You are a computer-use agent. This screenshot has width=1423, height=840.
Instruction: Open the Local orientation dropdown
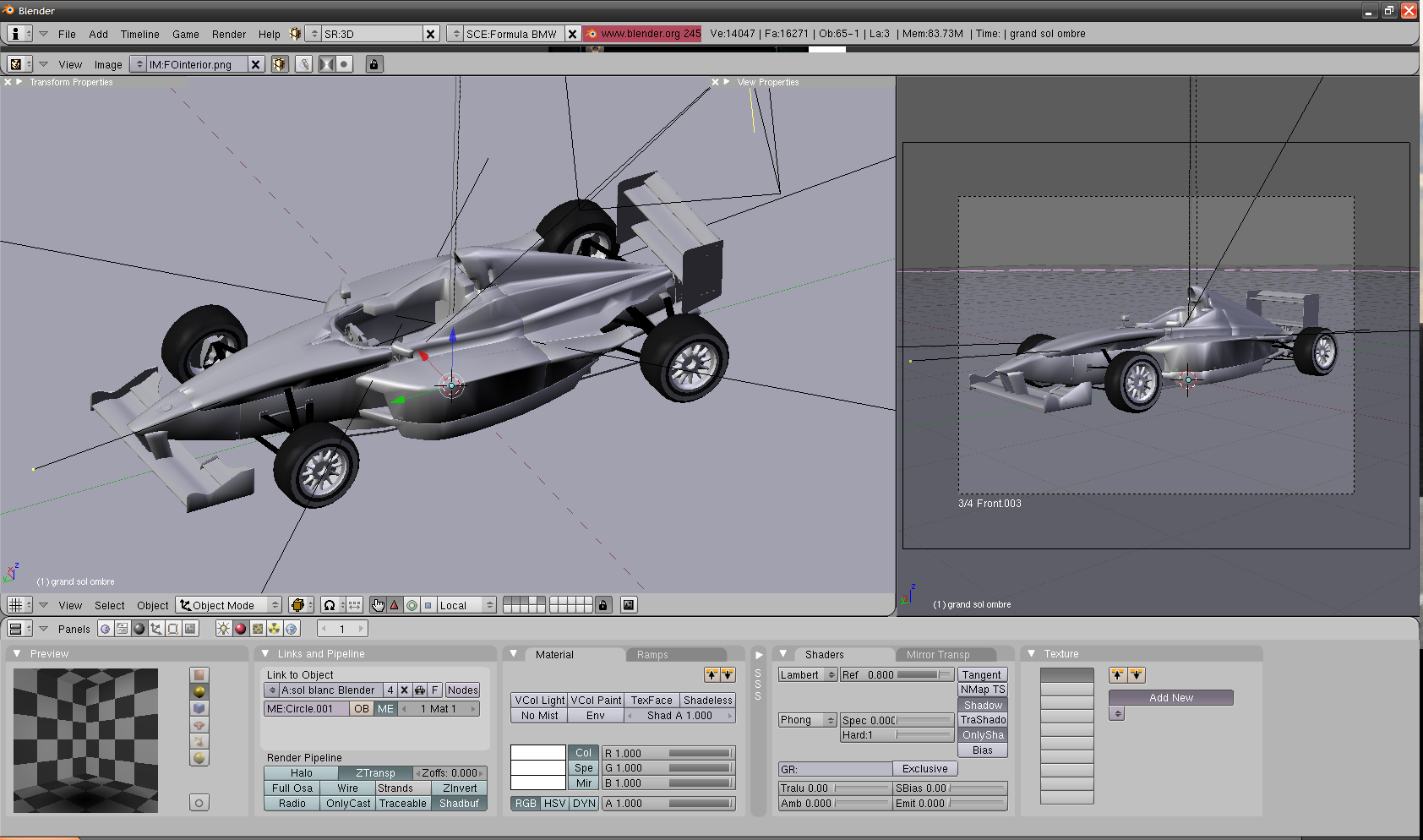click(466, 605)
